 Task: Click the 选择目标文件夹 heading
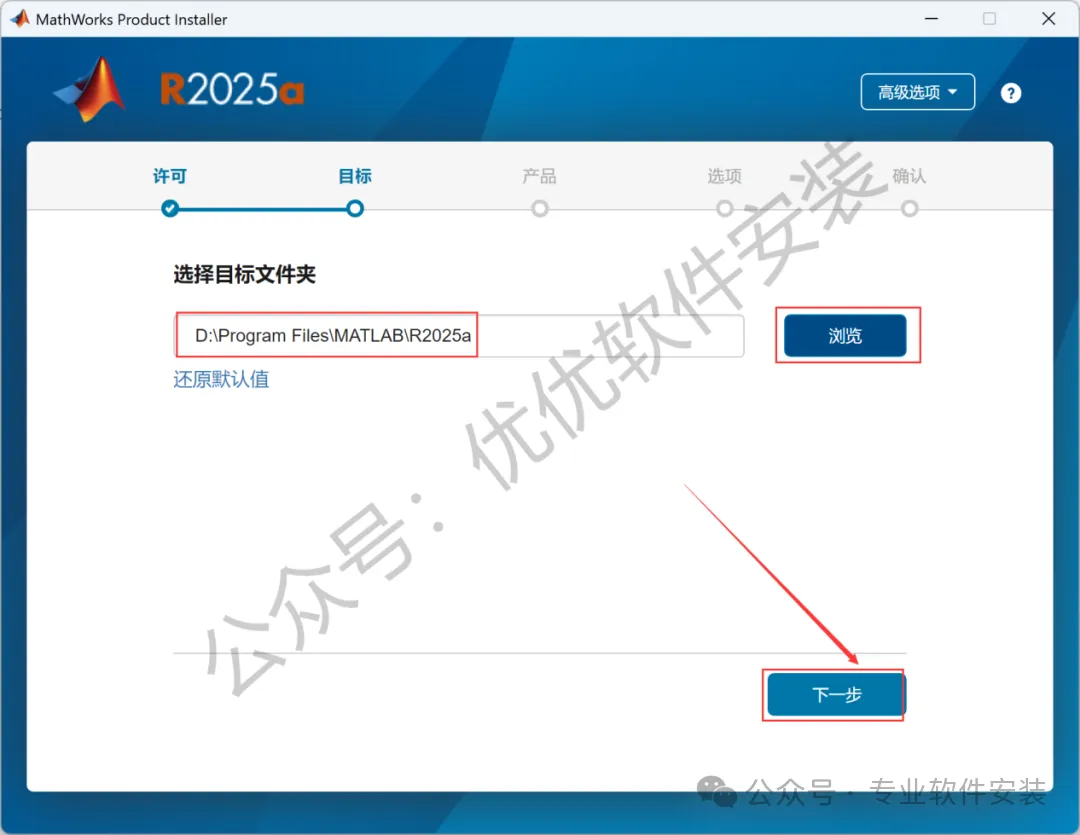(x=245, y=274)
